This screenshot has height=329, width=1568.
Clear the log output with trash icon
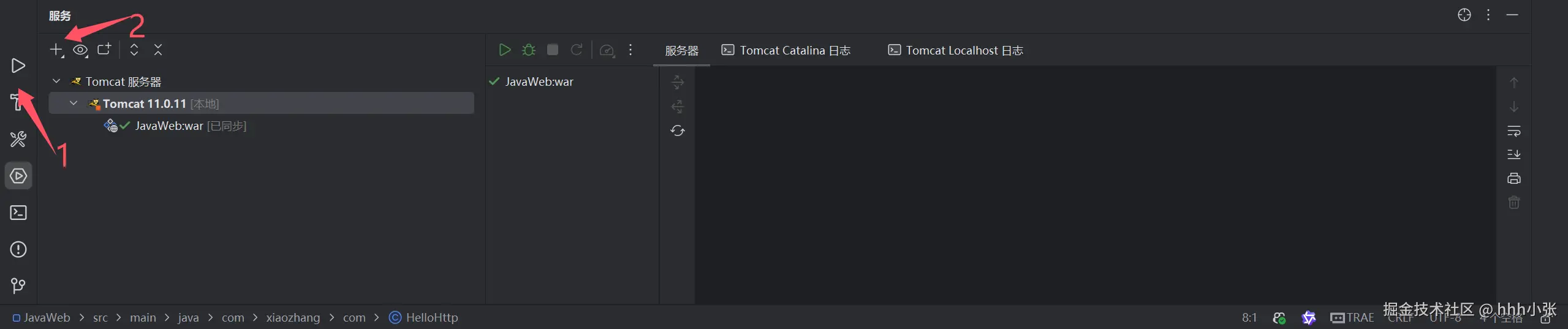[x=1513, y=203]
